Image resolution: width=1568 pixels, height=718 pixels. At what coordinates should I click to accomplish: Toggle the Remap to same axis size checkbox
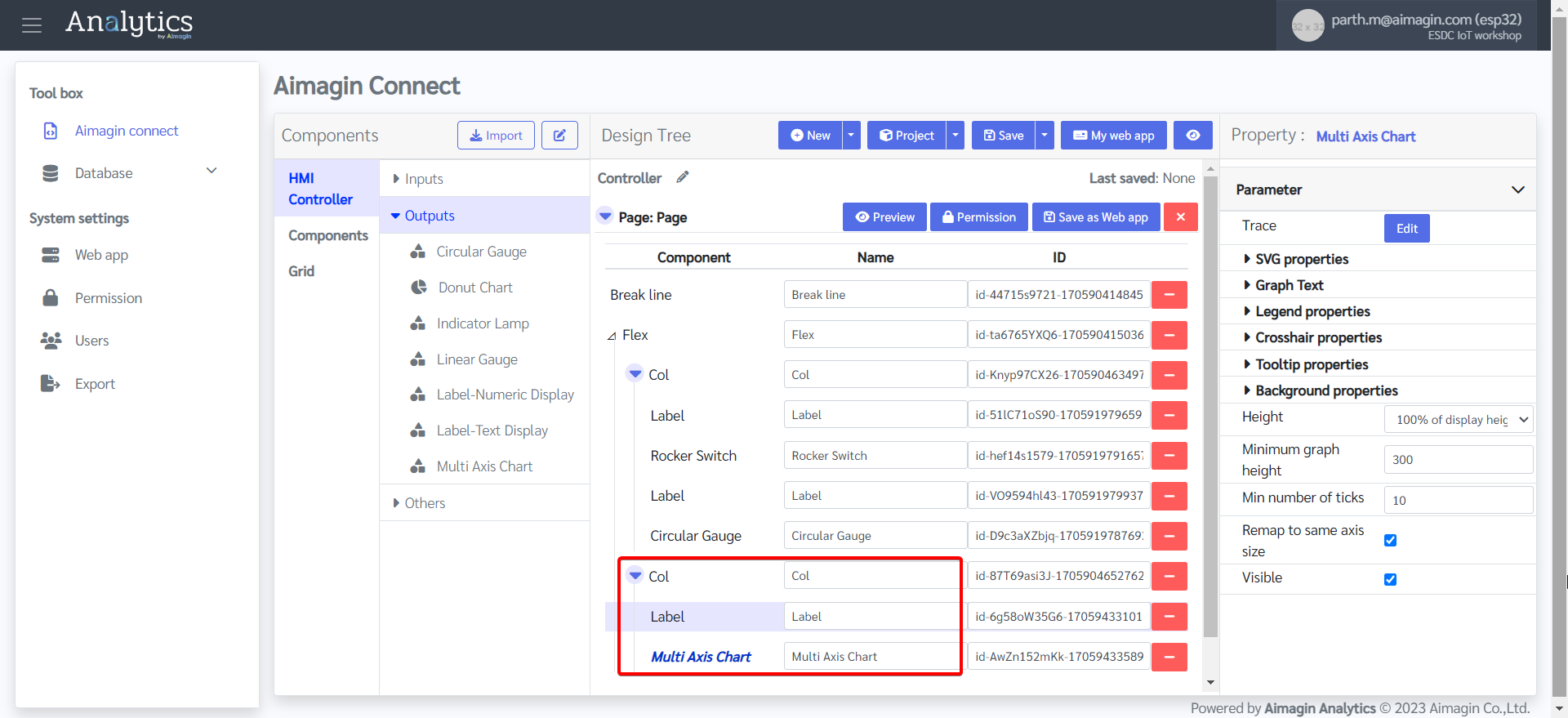(x=1391, y=541)
